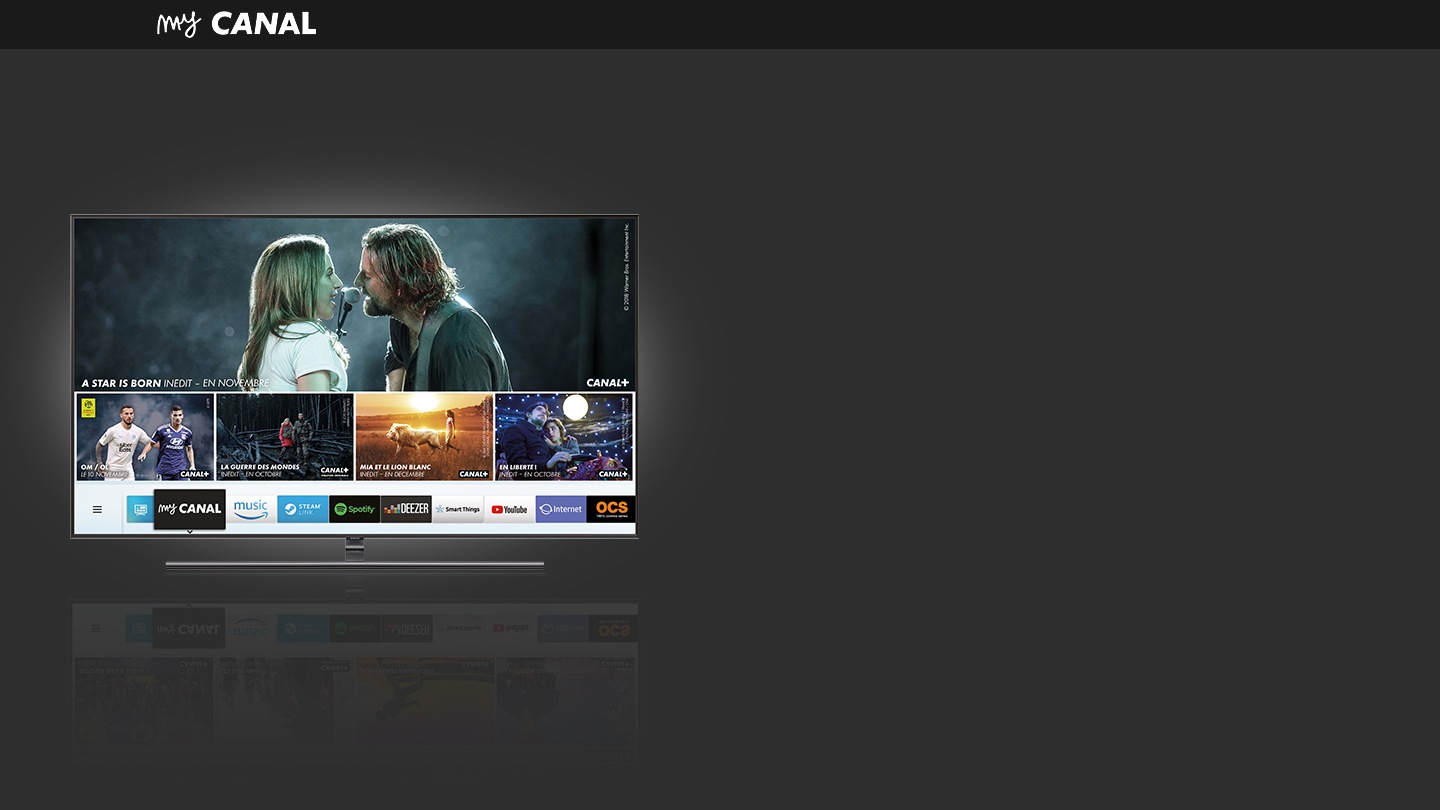Viewport: 1440px width, 810px height.
Task: Select the OCS app tile
Action: click(611, 509)
